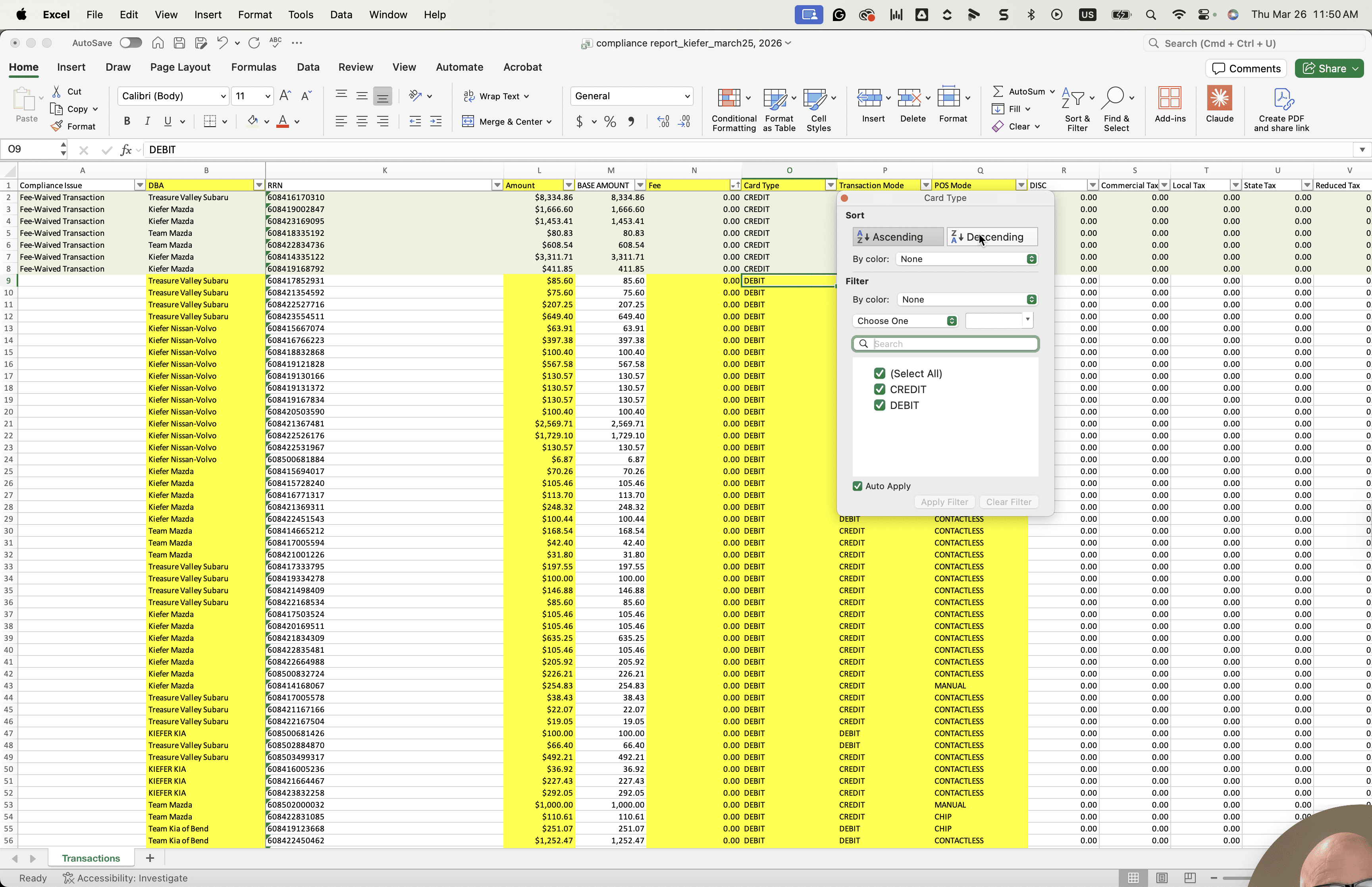Image resolution: width=1372 pixels, height=887 pixels.
Task: Click Create PDF and share link
Action: pos(1281,110)
